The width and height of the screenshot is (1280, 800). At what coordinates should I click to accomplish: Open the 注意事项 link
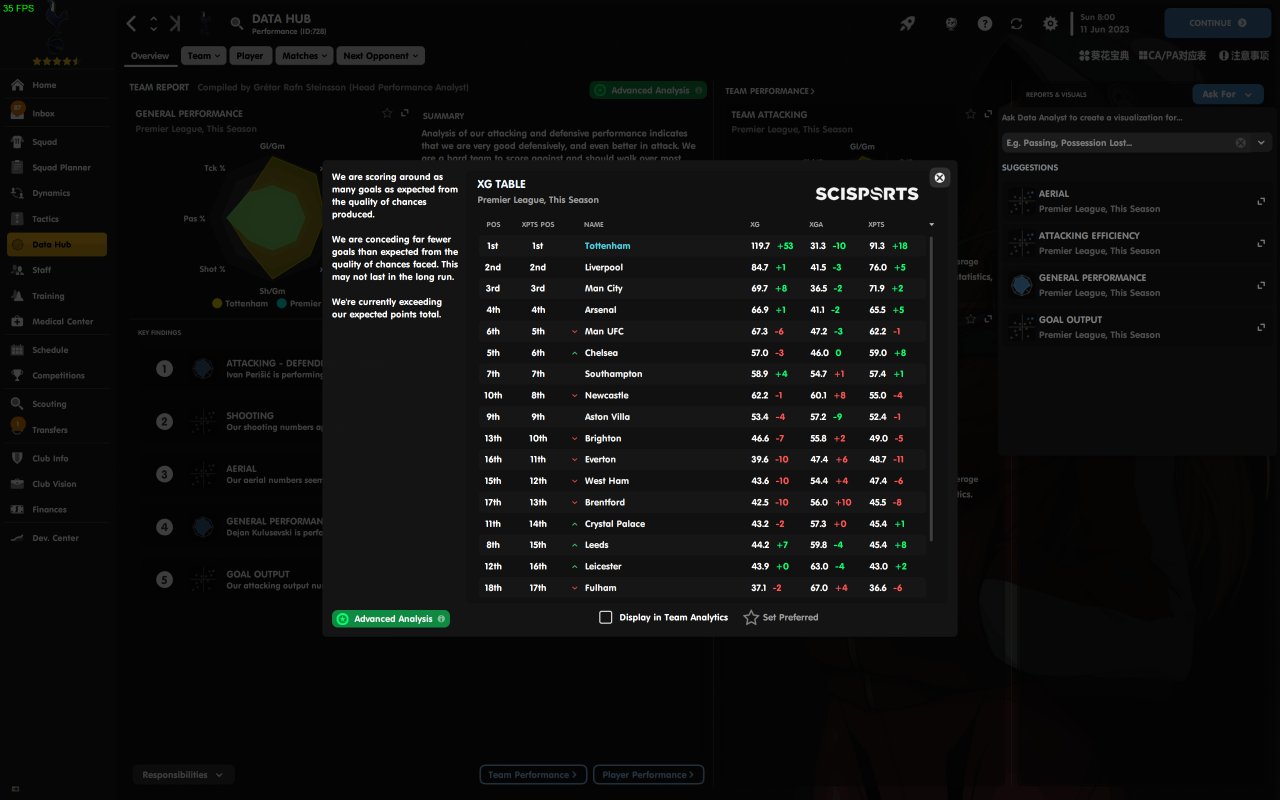(1246, 56)
